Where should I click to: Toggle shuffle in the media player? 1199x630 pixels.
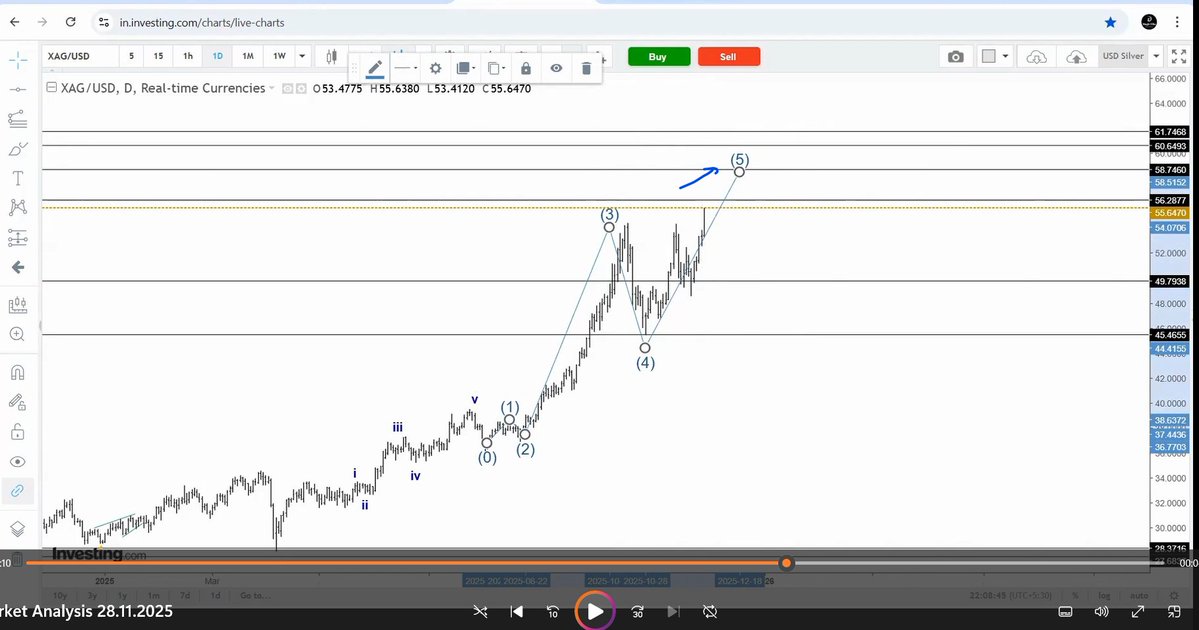(x=479, y=611)
